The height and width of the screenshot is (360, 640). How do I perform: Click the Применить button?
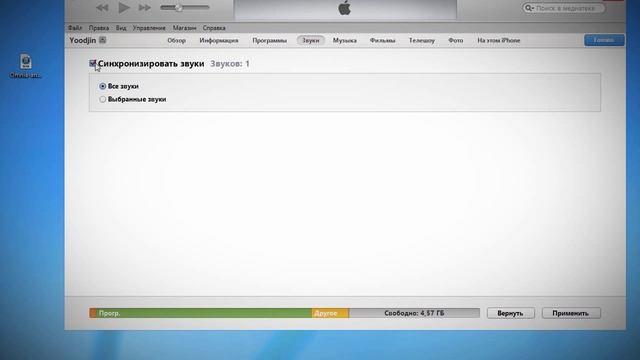(x=571, y=313)
